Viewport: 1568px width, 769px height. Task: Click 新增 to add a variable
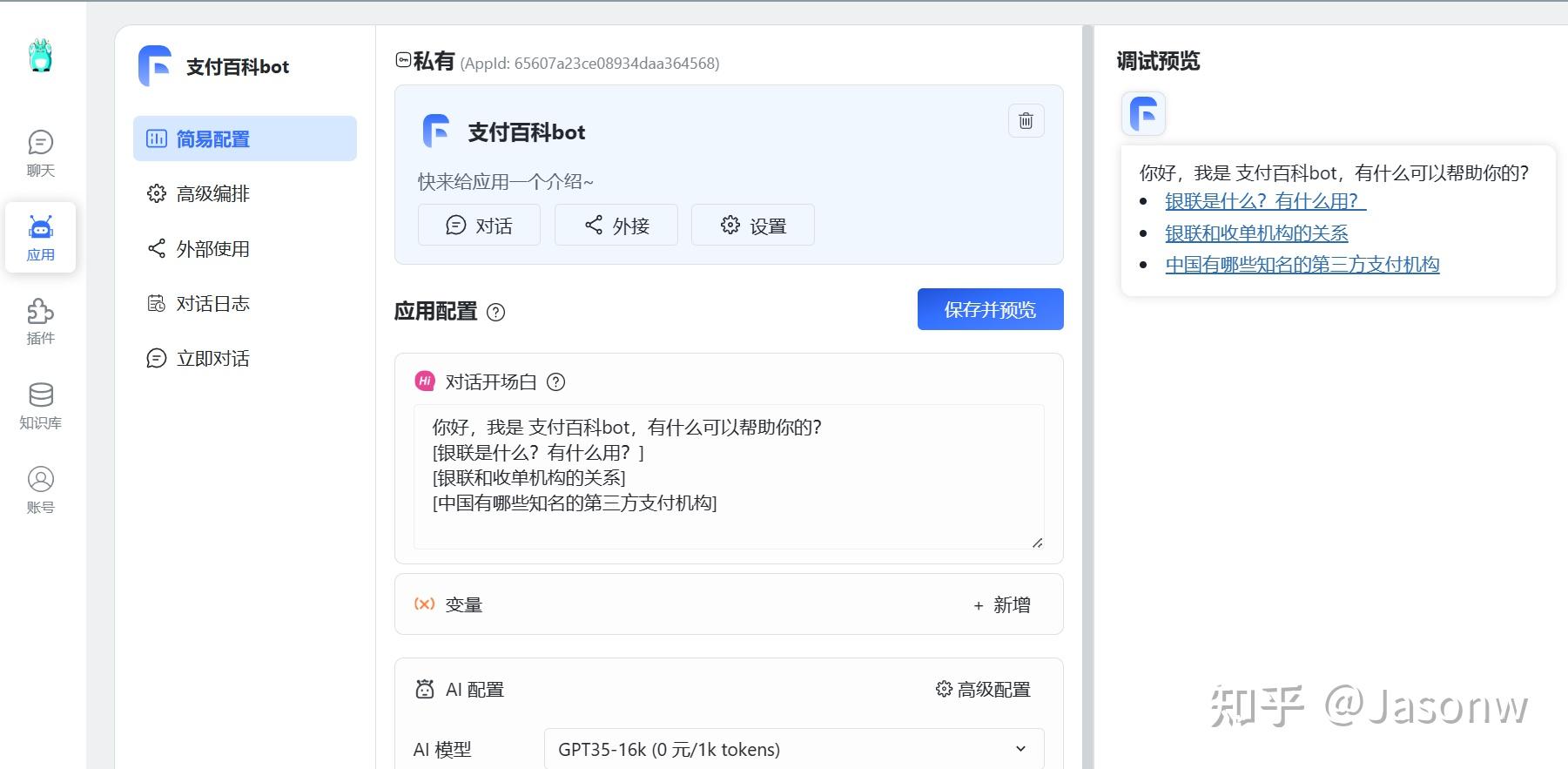(x=1001, y=604)
